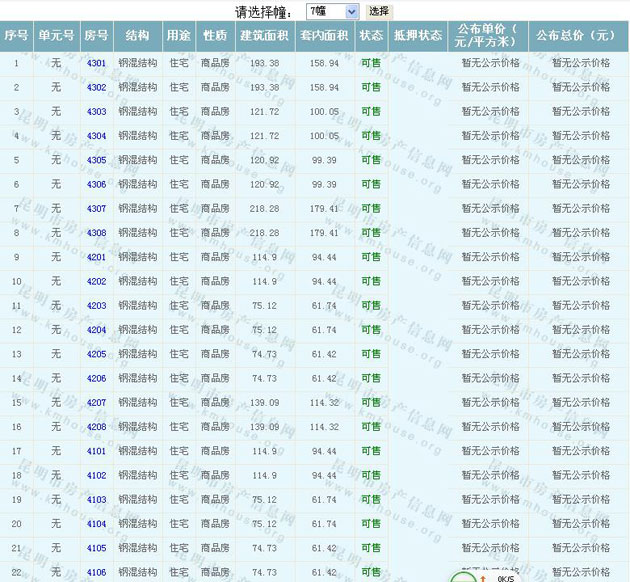Open room 4103 link
Image resolution: width=630 pixels, height=582 pixels.
pos(96,499)
